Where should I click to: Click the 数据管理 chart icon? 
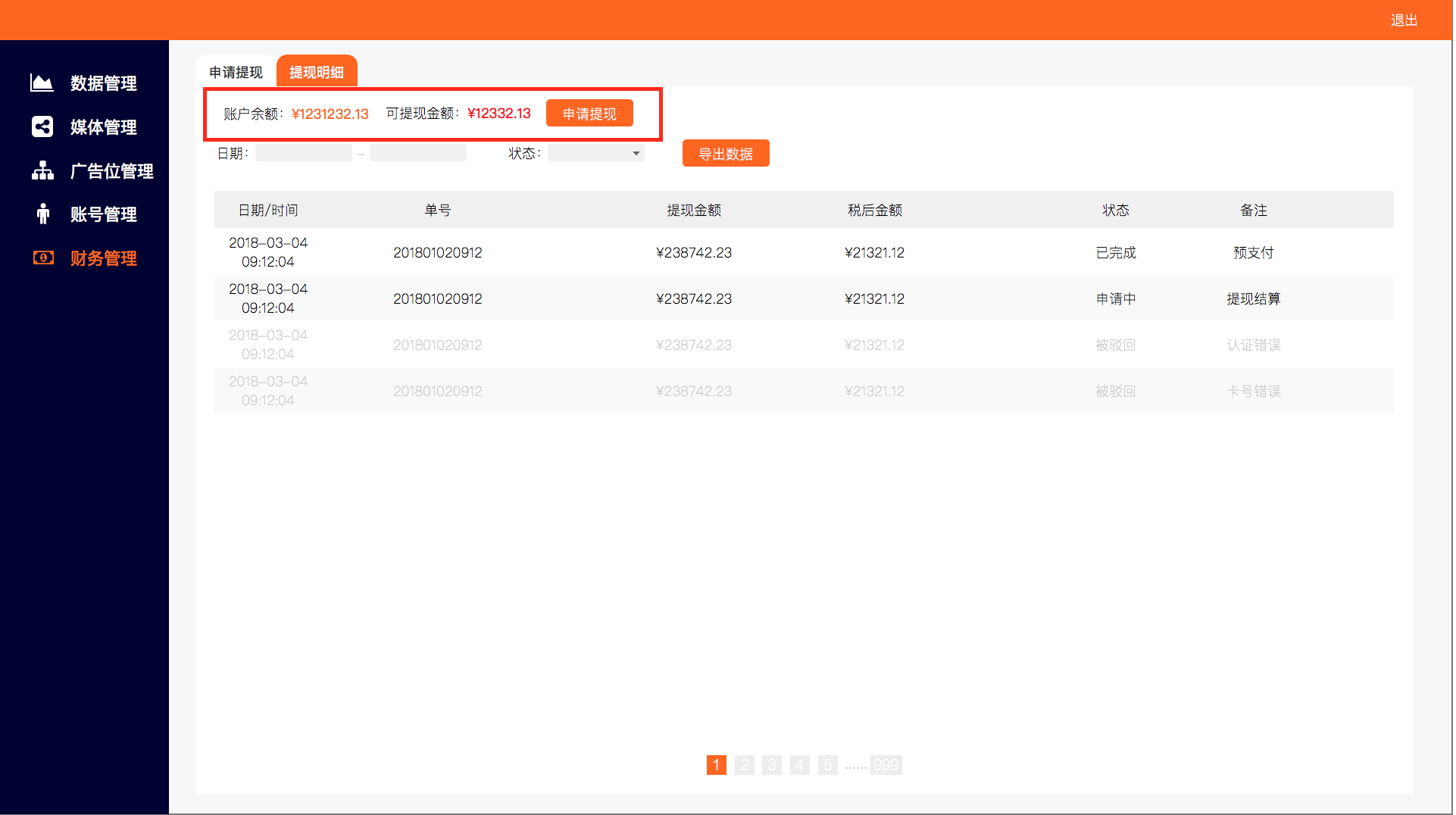tap(42, 83)
